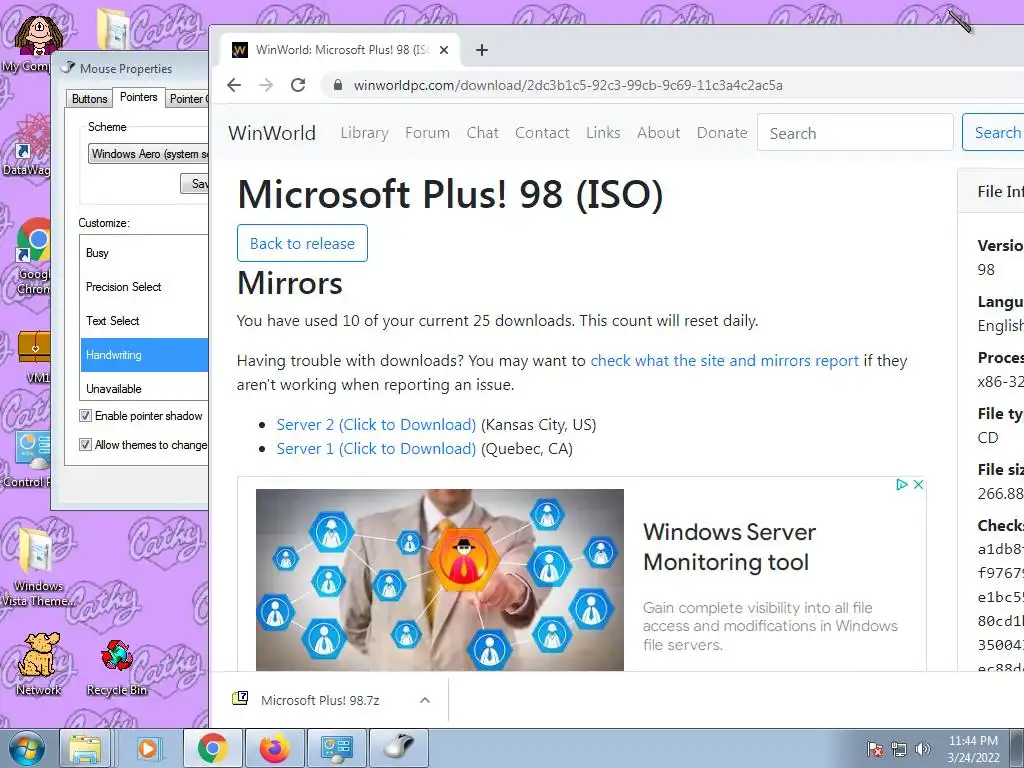1024x768 pixels.
Task: Click the Windows Server Monitoring tool headline
Action: [729, 547]
